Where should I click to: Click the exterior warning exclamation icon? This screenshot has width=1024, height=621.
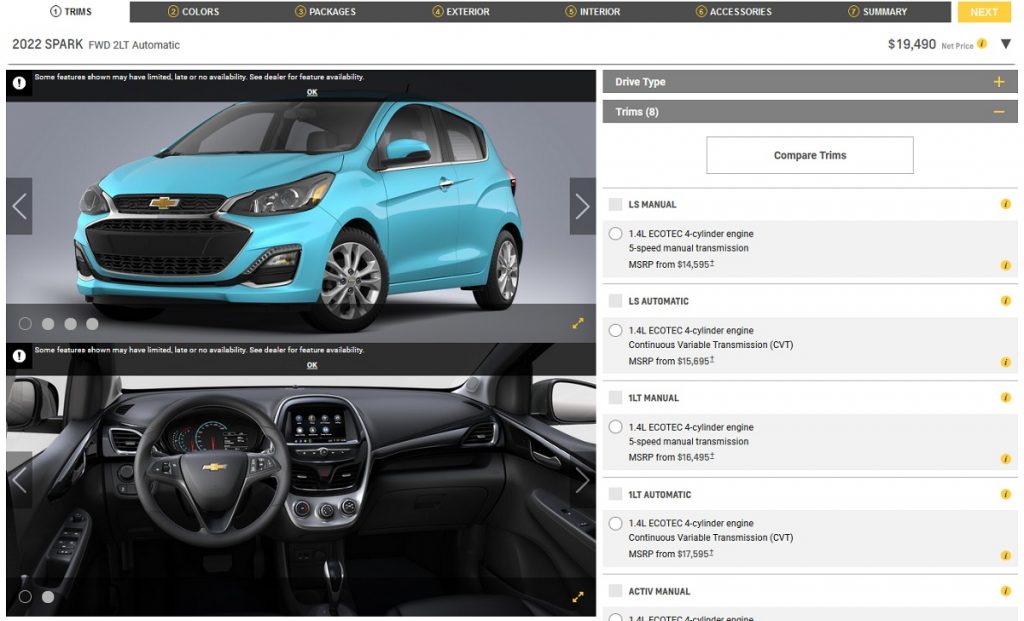click(x=19, y=83)
